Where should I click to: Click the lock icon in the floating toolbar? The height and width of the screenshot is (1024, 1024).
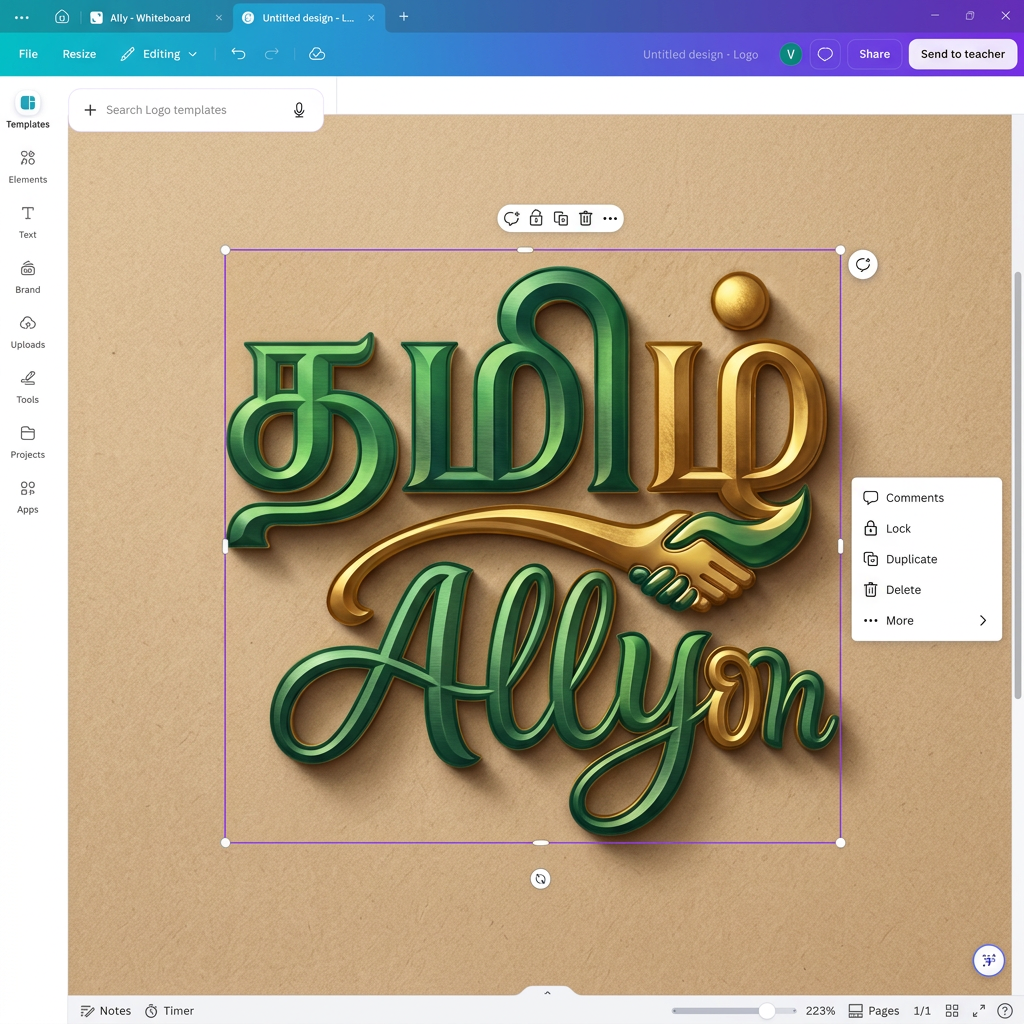pos(536,219)
